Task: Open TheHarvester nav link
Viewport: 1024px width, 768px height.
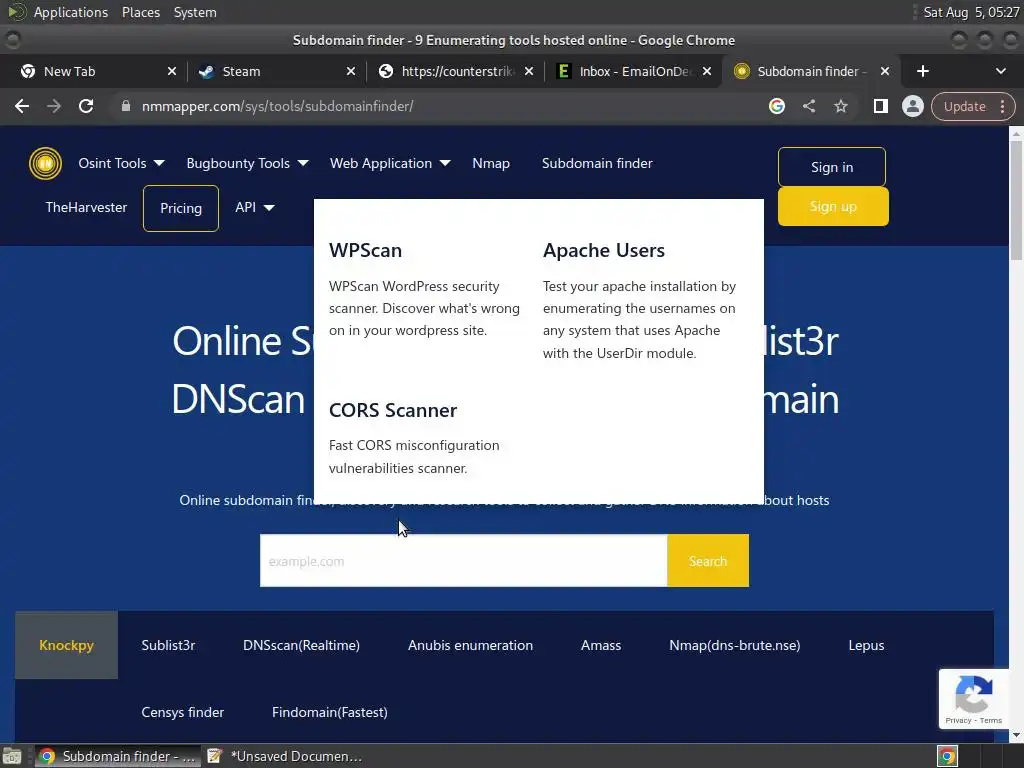Action: pos(86,207)
